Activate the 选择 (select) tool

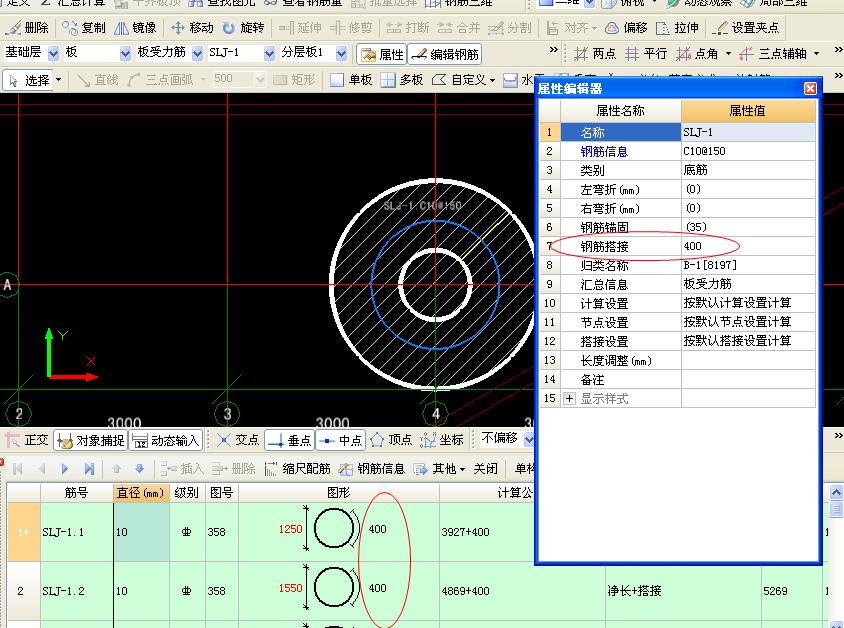pos(29,80)
